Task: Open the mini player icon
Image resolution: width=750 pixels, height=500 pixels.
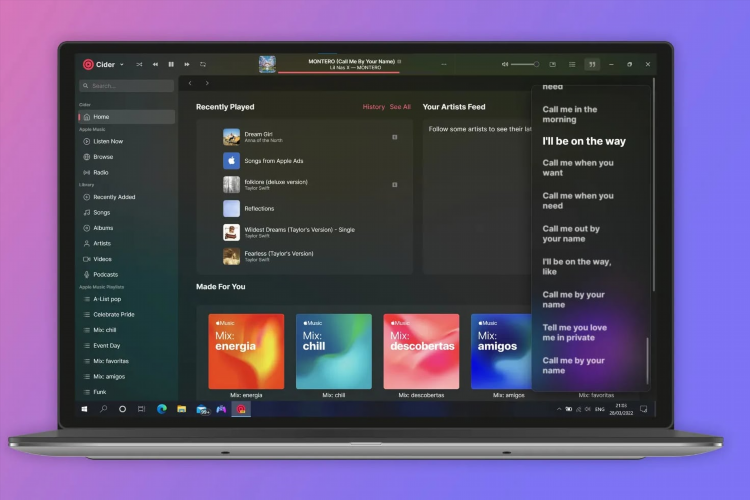Action: (552, 65)
